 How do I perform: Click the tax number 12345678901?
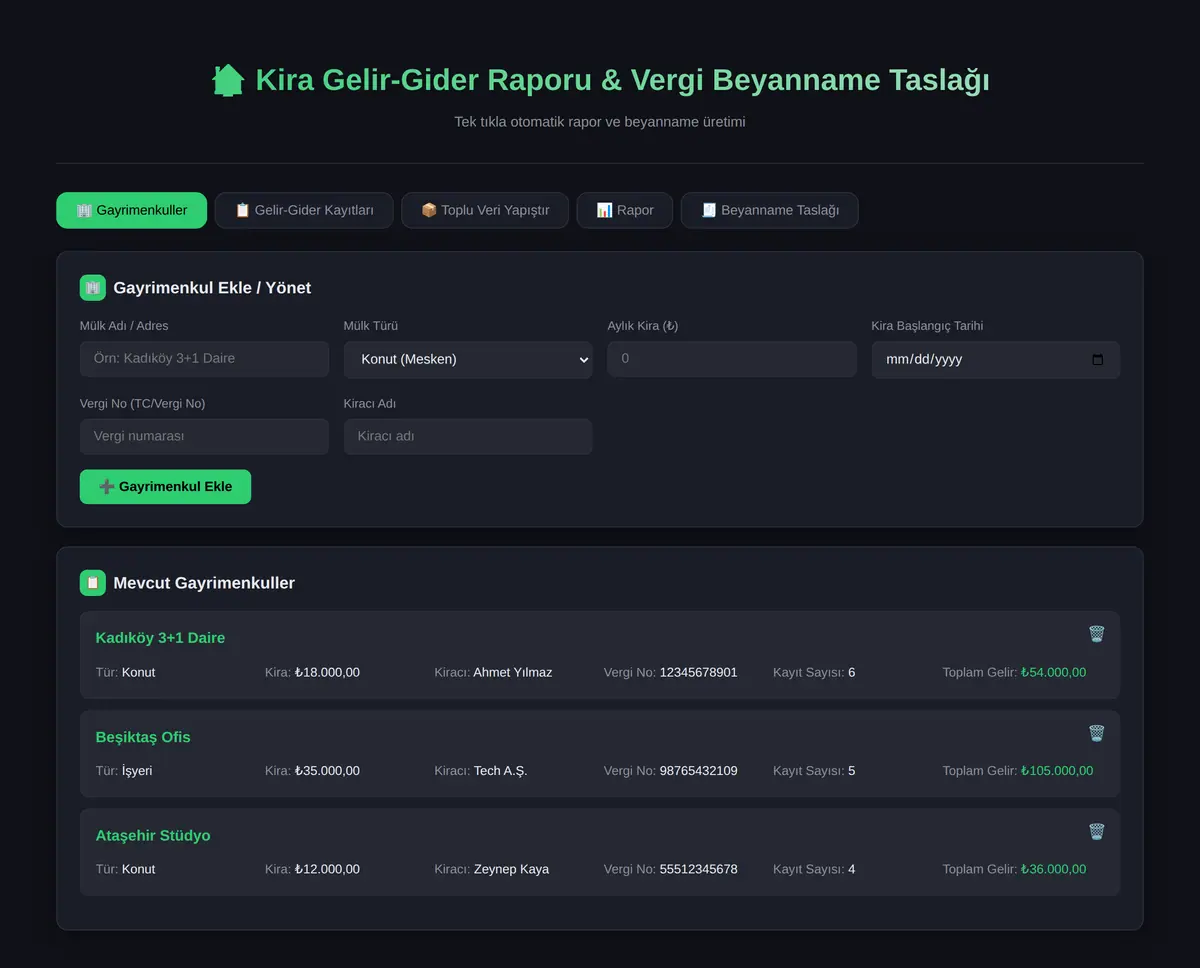698,673
